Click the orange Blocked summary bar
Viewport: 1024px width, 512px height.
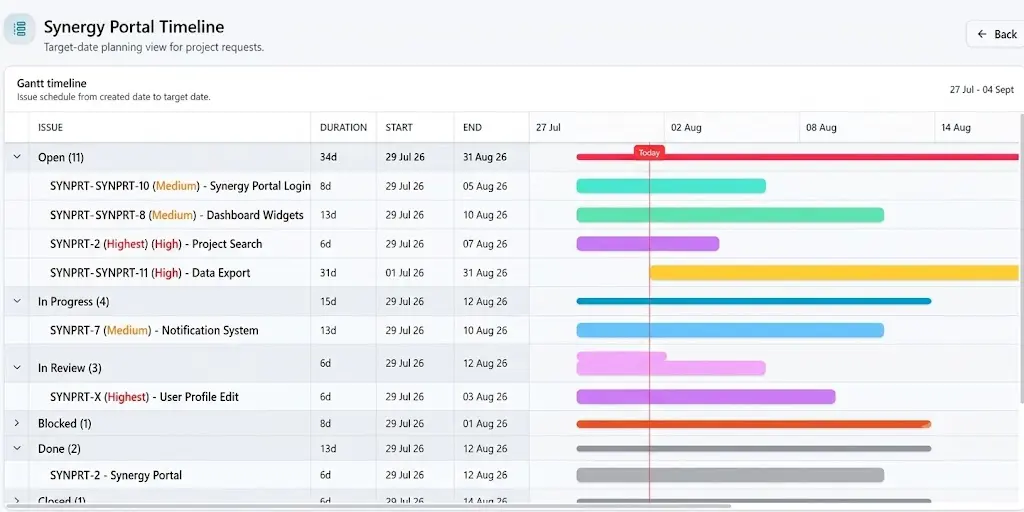tap(754, 424)
